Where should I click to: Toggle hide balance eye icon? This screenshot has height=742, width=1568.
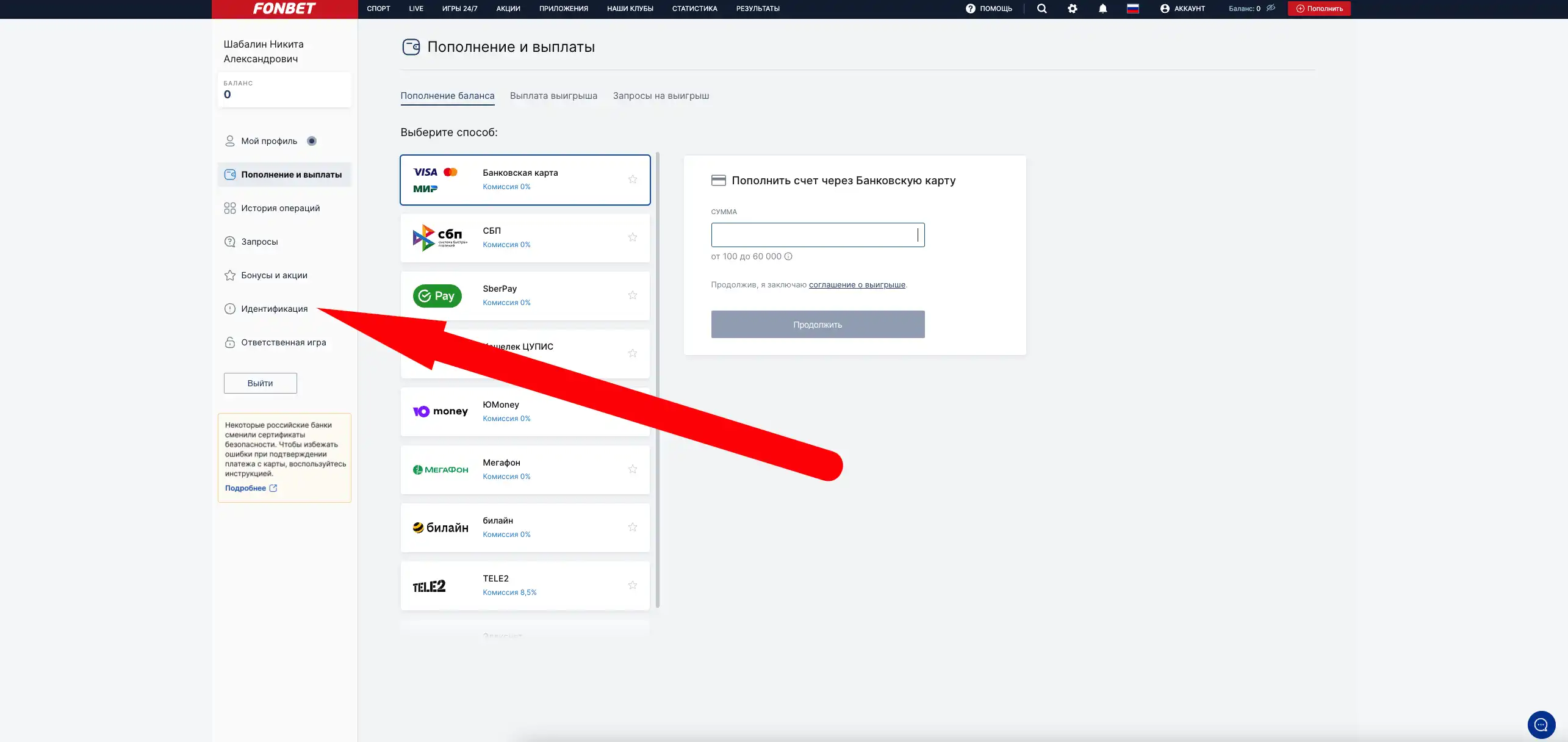pyautogui.click(x=1271, y=8)
